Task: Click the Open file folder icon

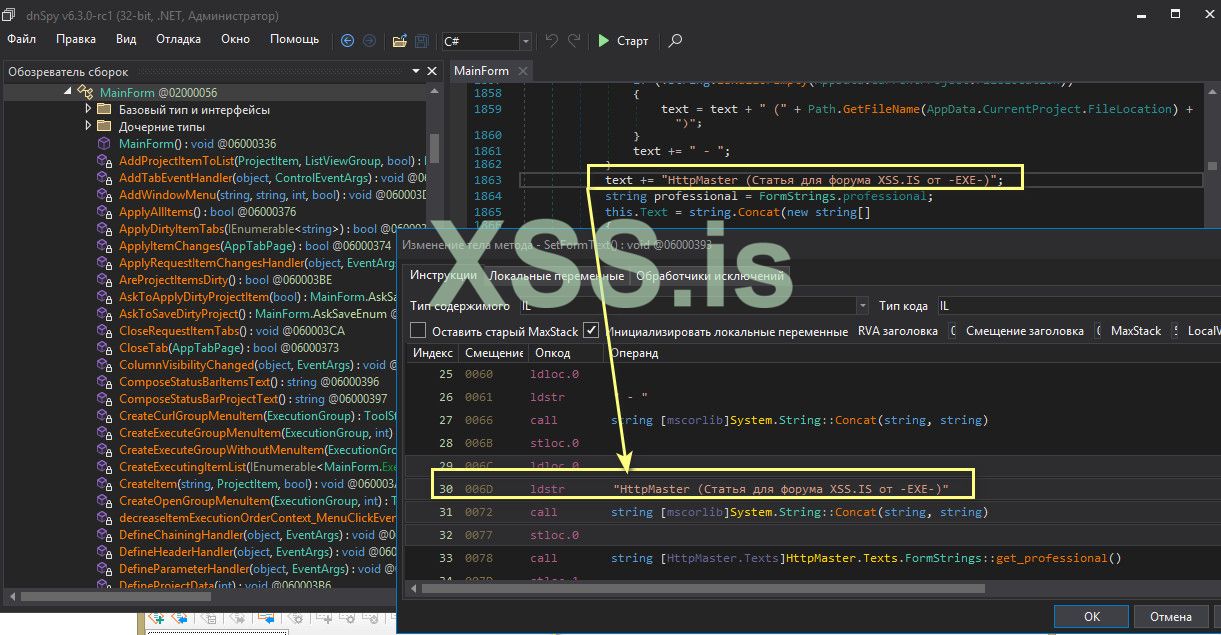Action: 399,41
